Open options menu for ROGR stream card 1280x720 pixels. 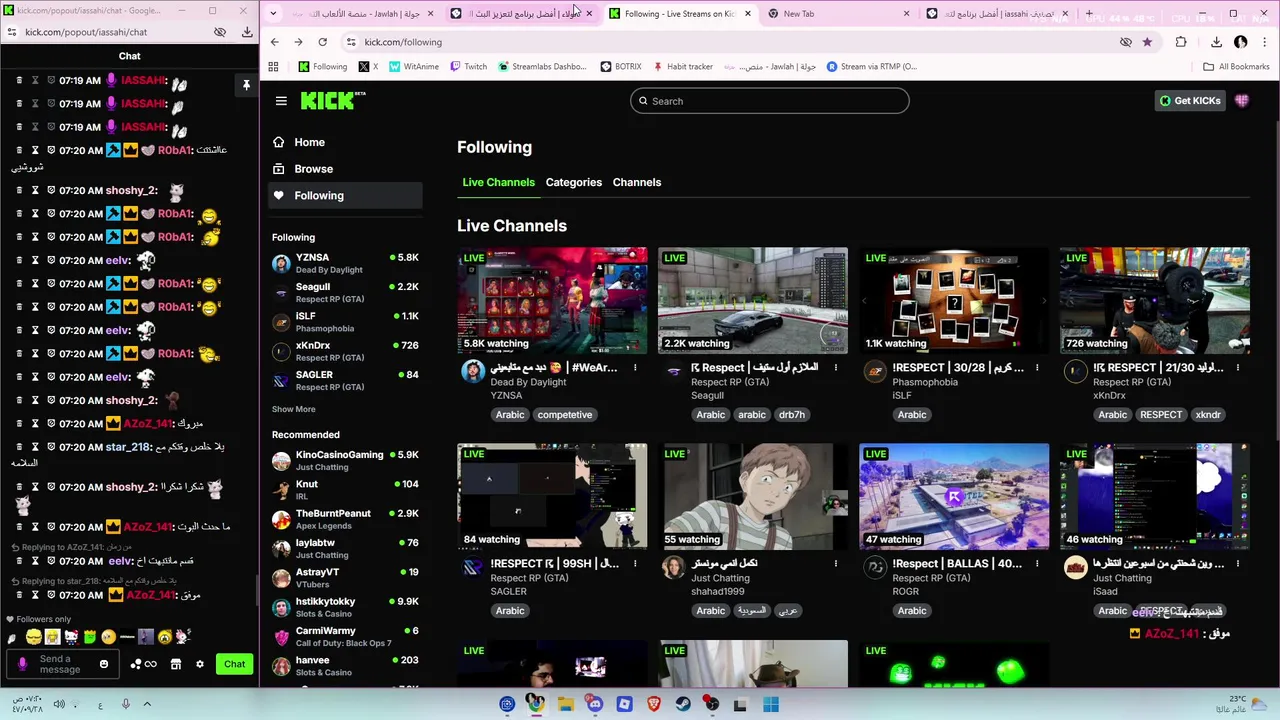pyautogui.click(x=1037, y=564)
